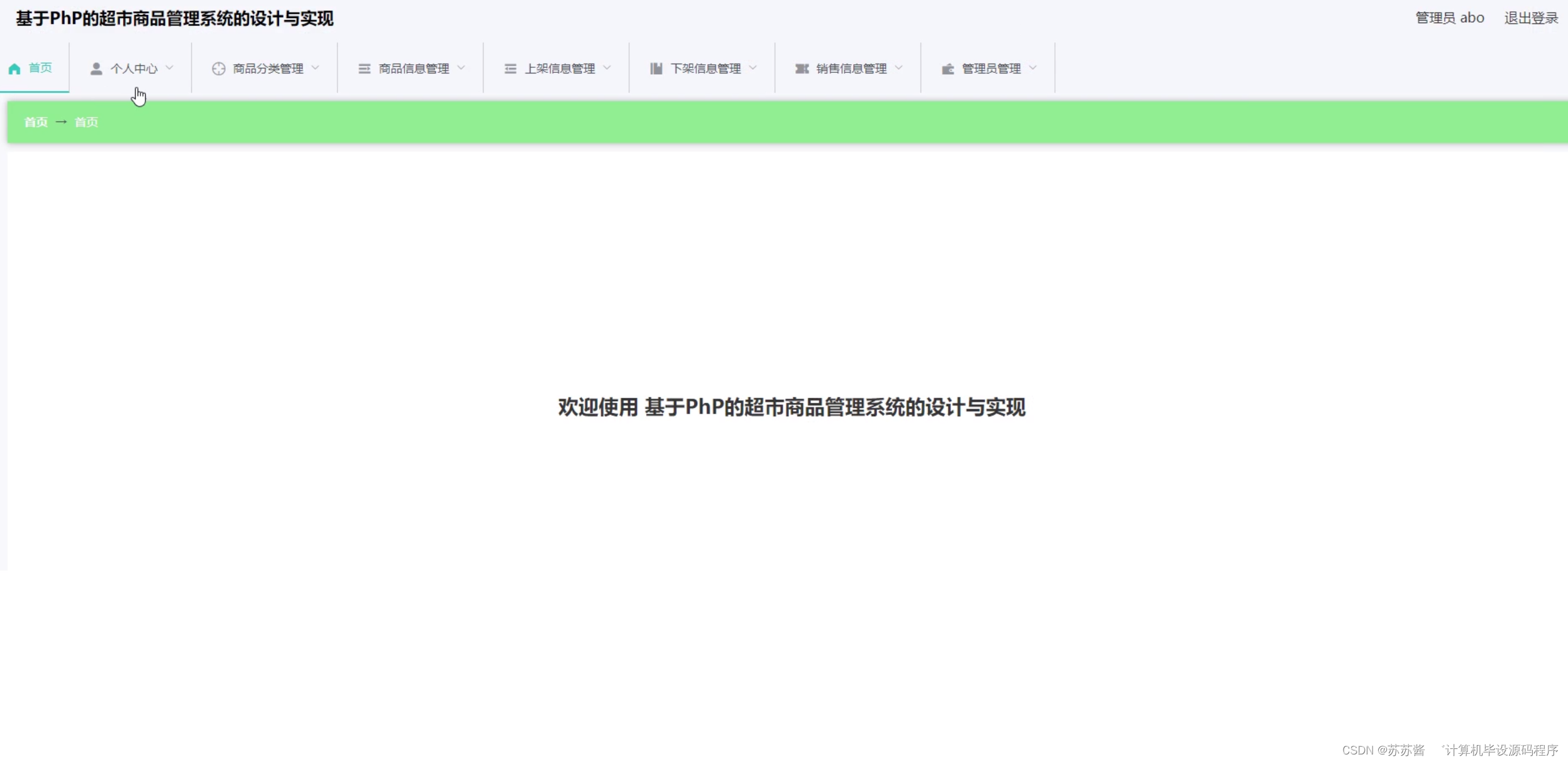The width and height of the screenshot is (1568, 762).
Task: Click the circular icon beside 商品分类管理
Action: (218, 69)
